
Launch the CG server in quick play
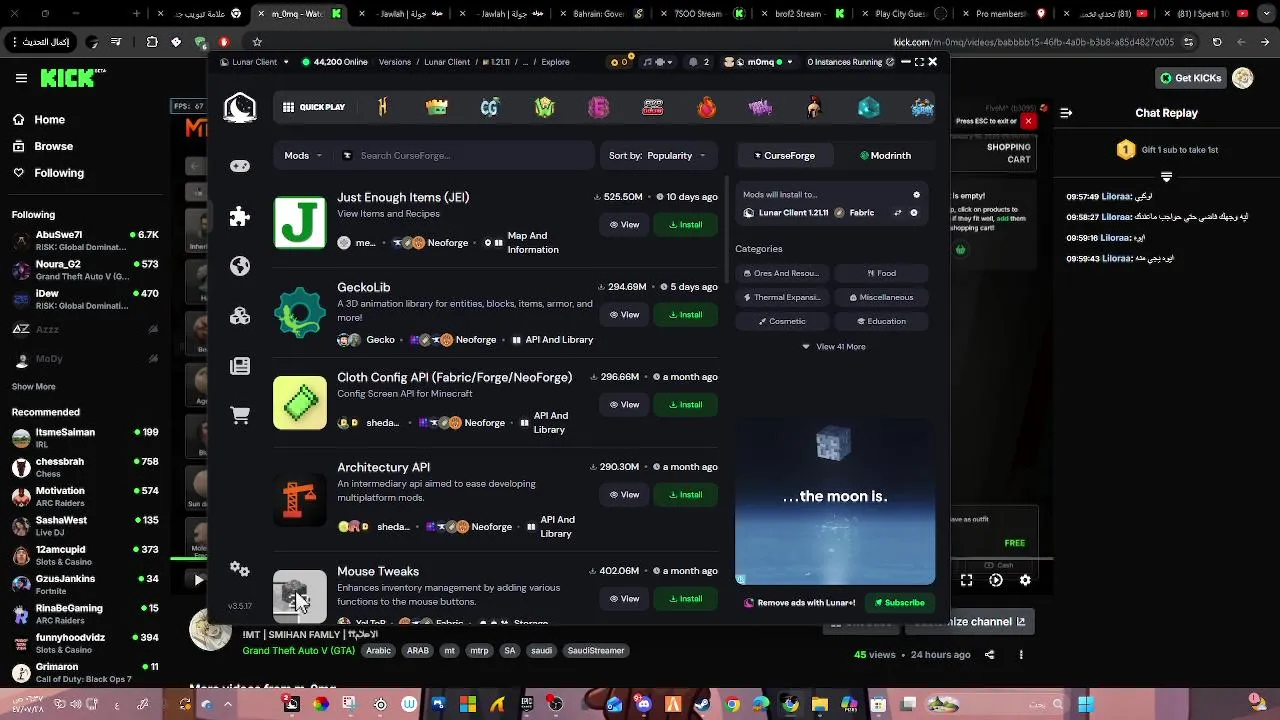tap(490, 107)
